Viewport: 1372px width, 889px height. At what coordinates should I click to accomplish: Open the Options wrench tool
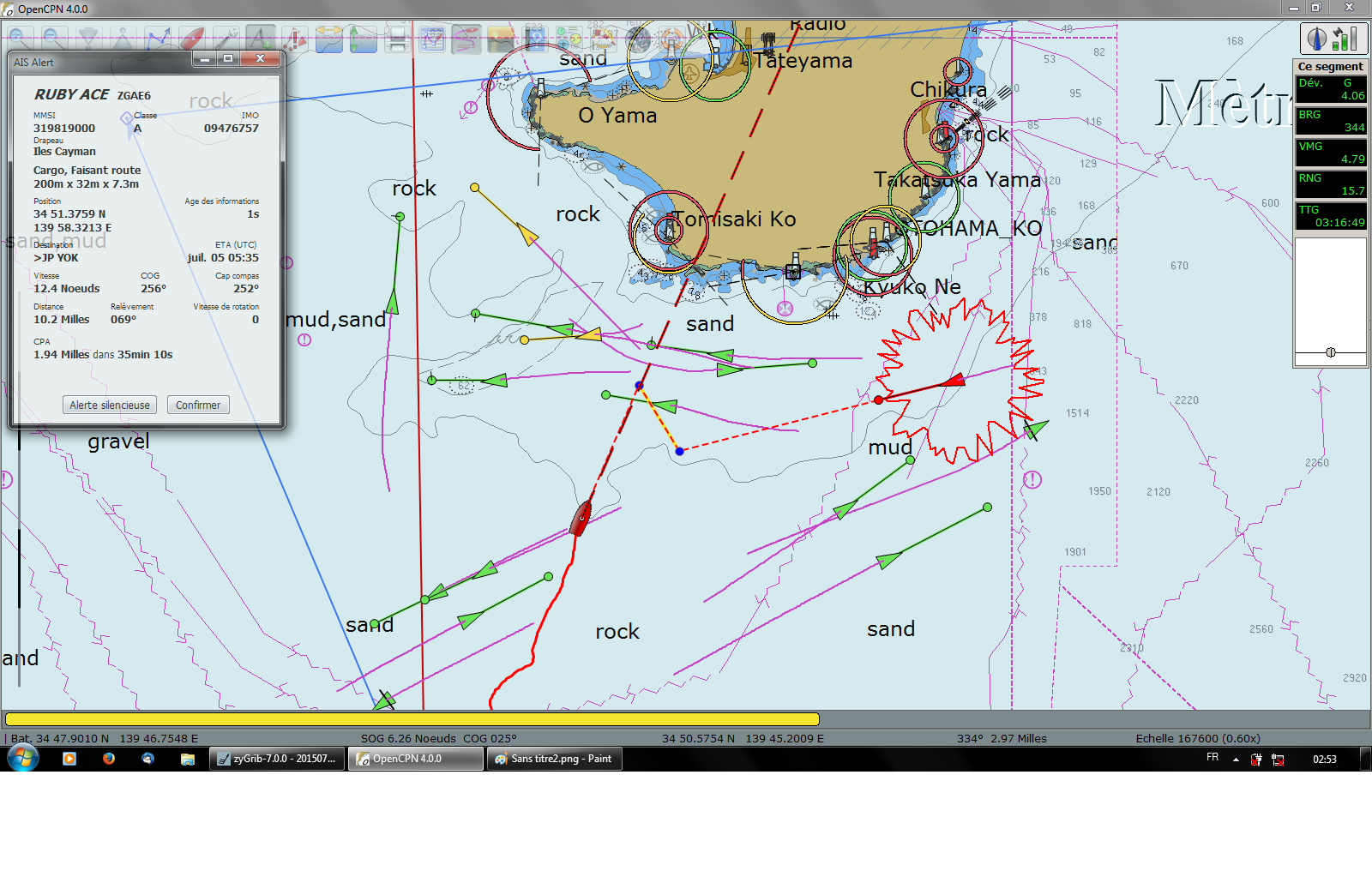(x=226, y=39)
